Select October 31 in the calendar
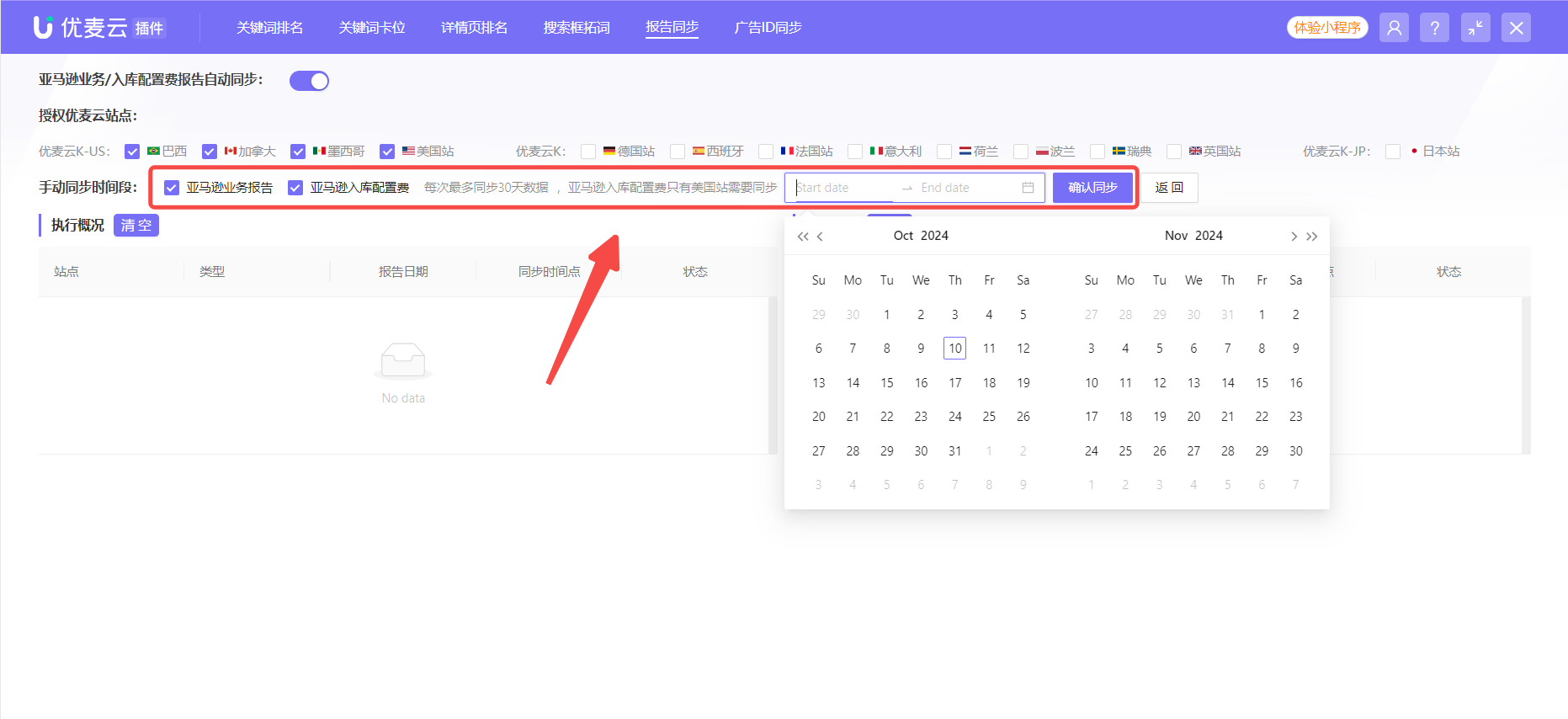The height and width of the screenshot is (719, 1568). [x=955, y=451]
